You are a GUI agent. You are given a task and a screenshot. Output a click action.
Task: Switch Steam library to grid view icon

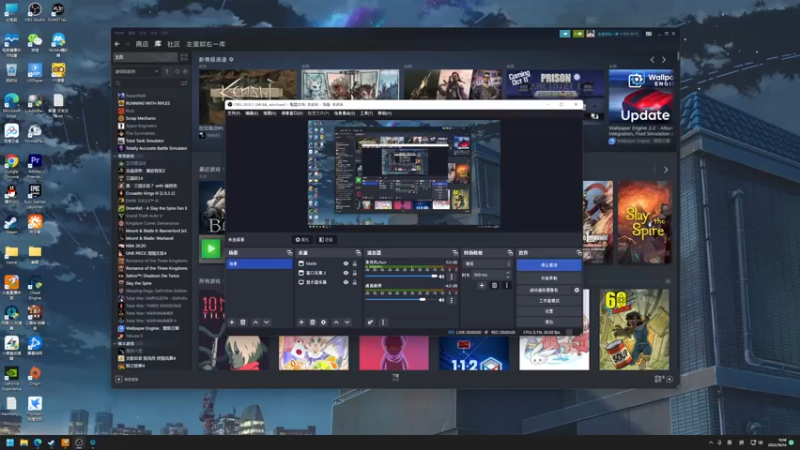[184, 57]
